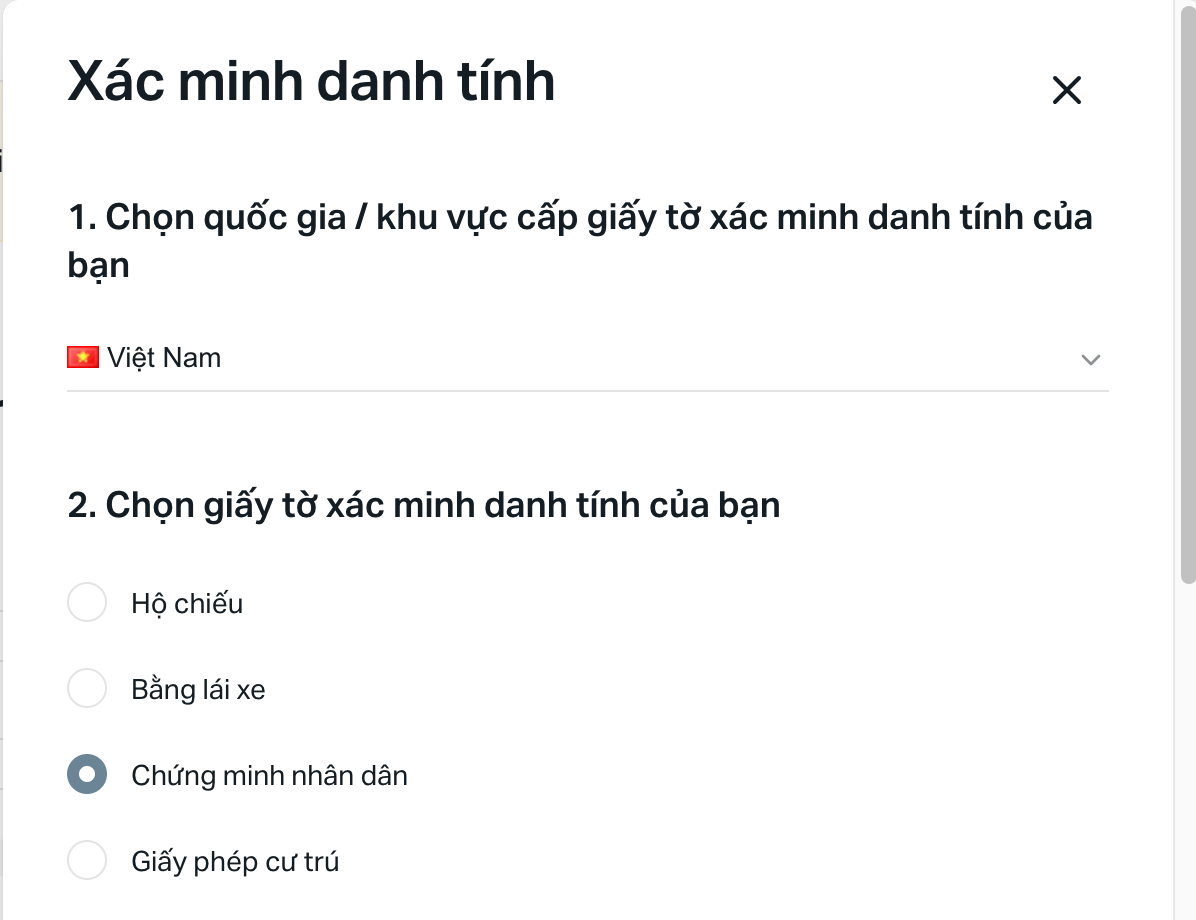This screenshot has width=1196, height=920.
Task: Pick the Giấy phép cư trú radio circle
Action: pos(87,861)
